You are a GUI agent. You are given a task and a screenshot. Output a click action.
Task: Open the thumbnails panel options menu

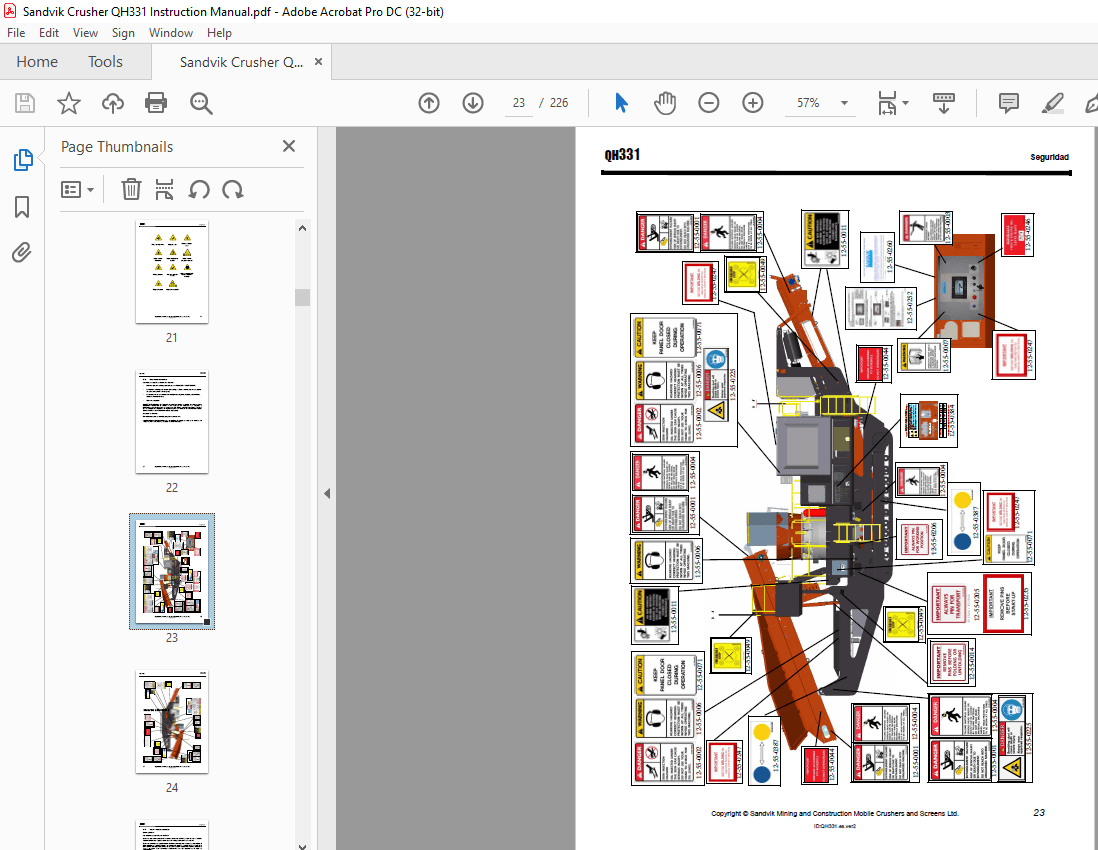click(x=78, y=189)
